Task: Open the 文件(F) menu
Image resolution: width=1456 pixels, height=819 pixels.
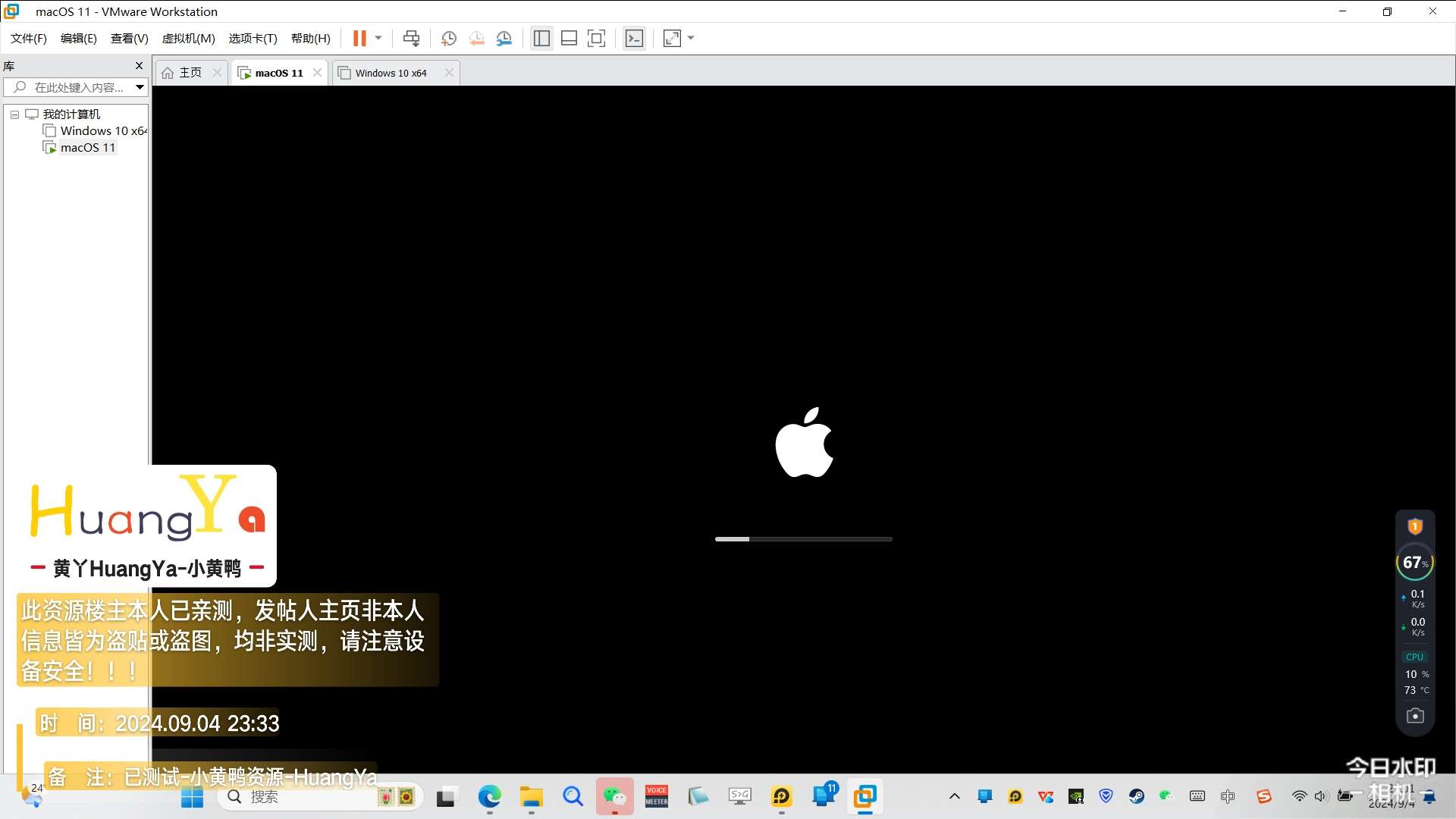Action: (29, 39)
